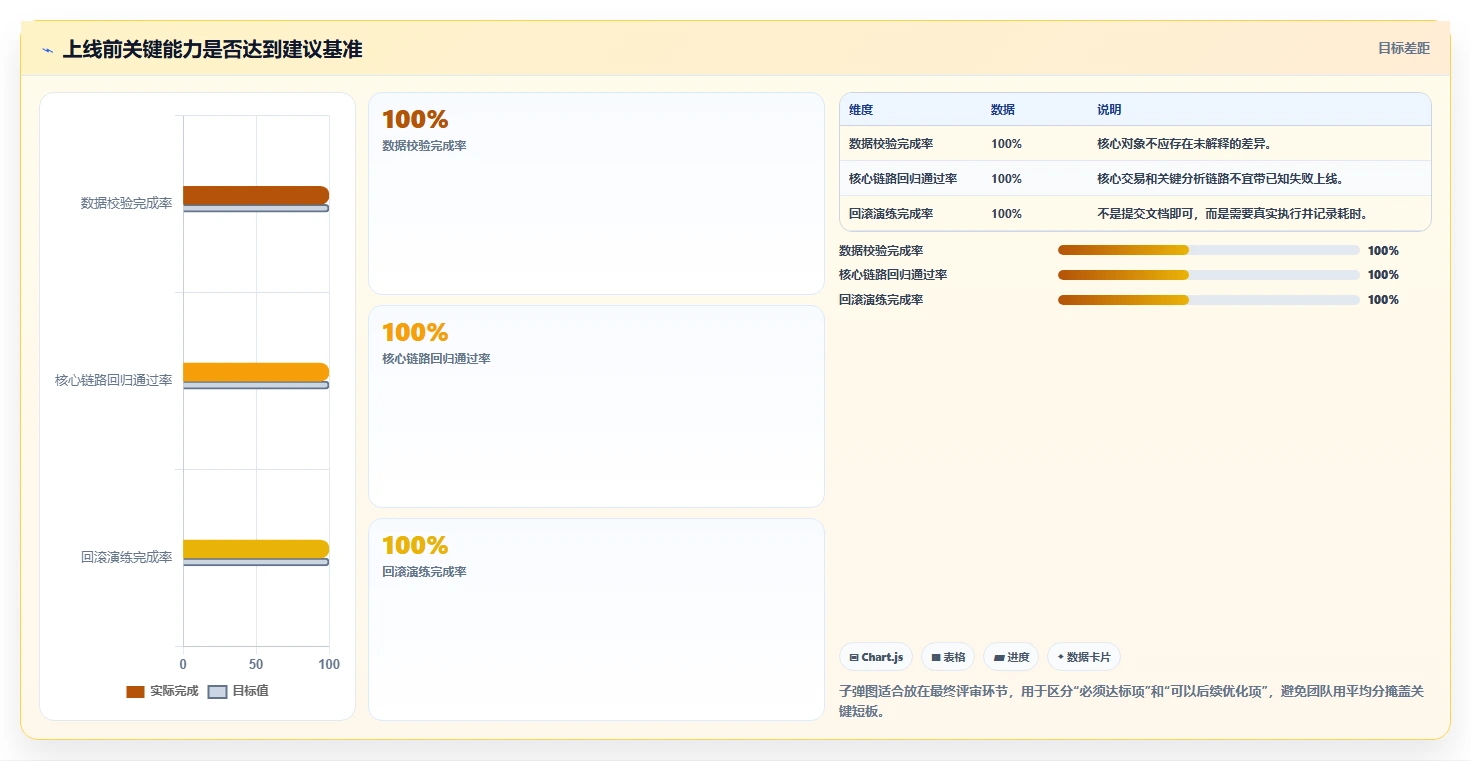The height and width of the screenshot is (761, 1471).
Task: Click the 实际完成 legend color box
Action: tap(135, 692)
